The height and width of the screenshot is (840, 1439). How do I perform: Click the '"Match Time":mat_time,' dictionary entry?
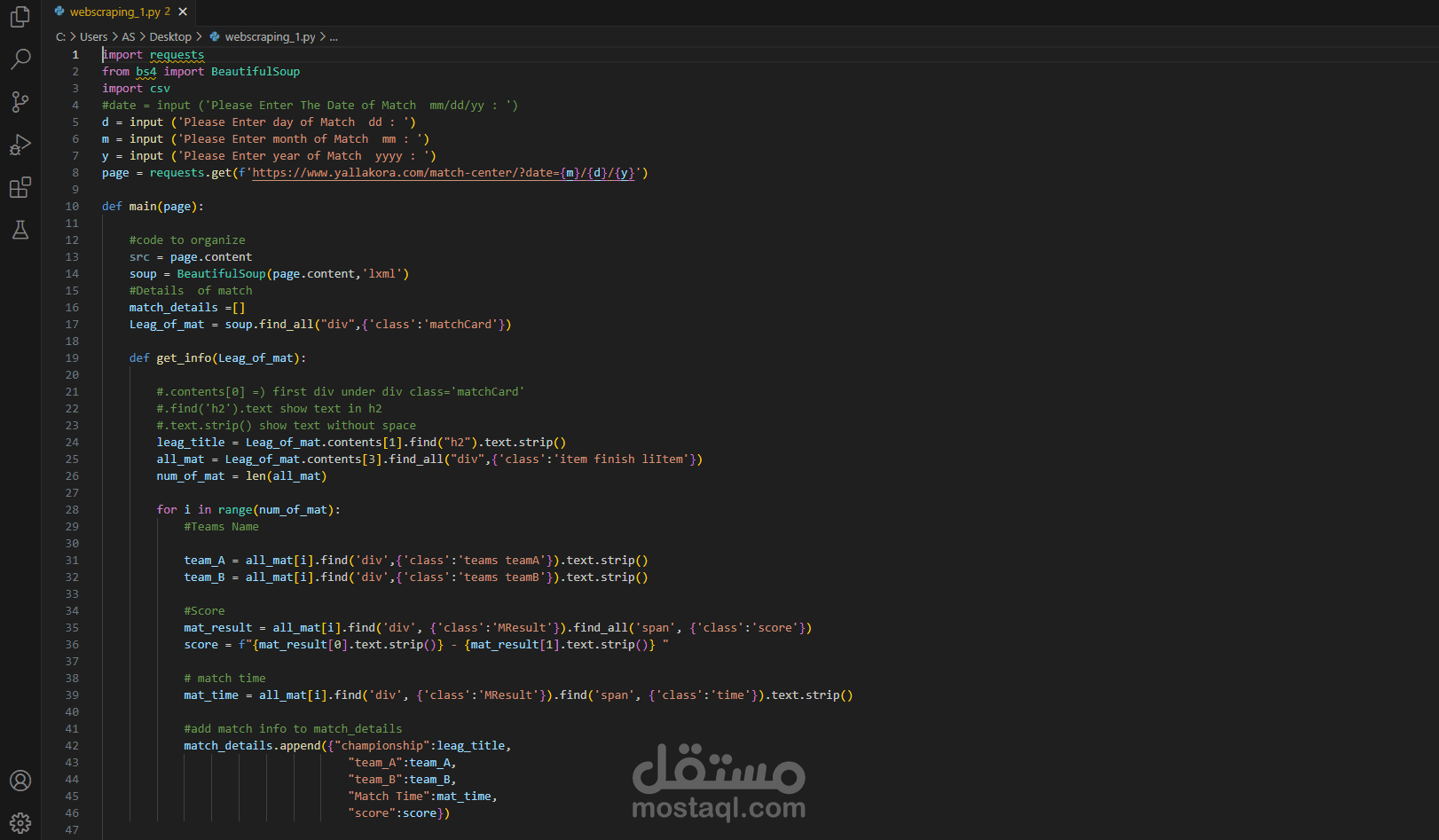pyautogui.click(x=422, y=797)
